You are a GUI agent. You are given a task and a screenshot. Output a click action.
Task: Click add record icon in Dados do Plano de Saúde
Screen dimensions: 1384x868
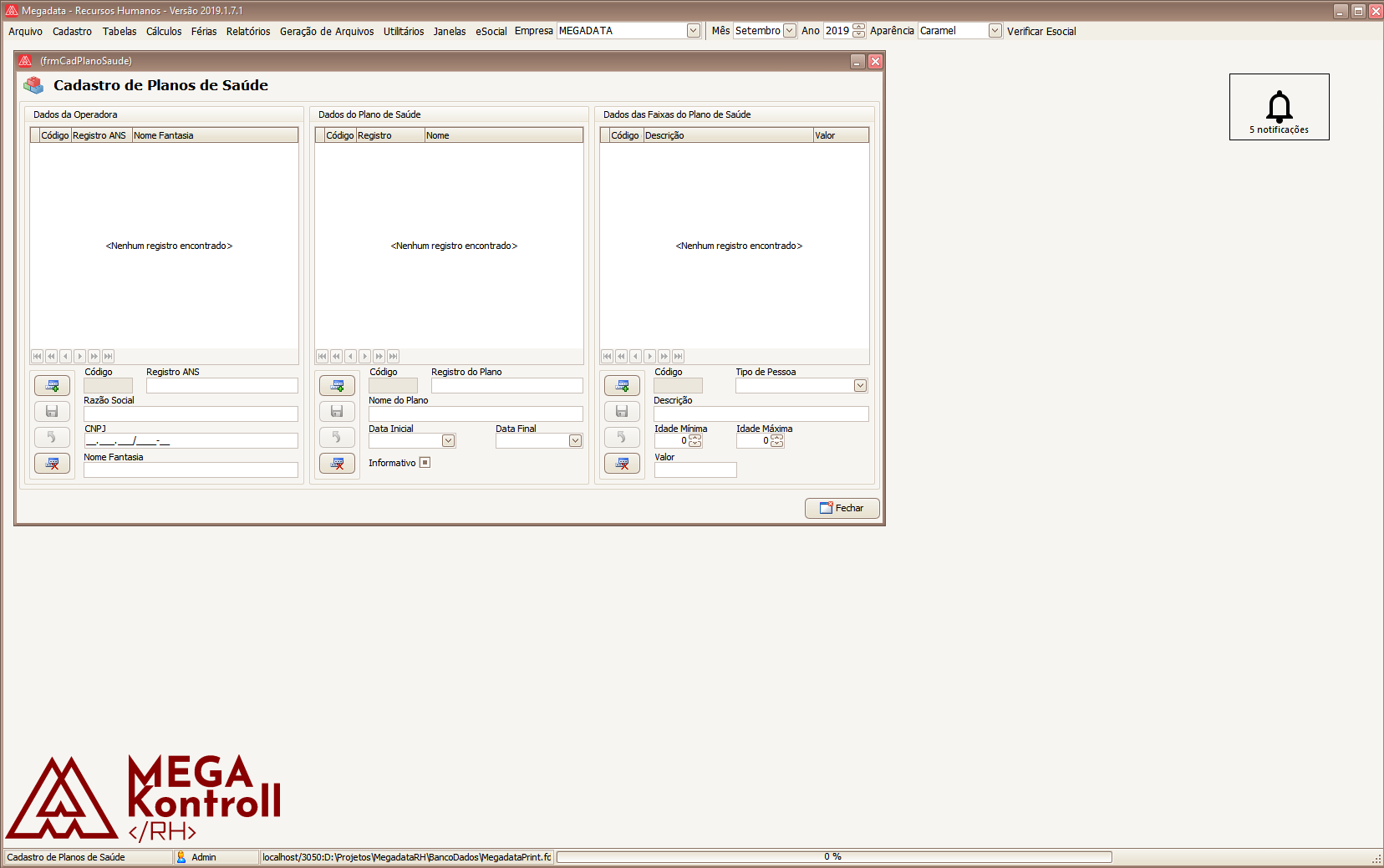[337, 385]
